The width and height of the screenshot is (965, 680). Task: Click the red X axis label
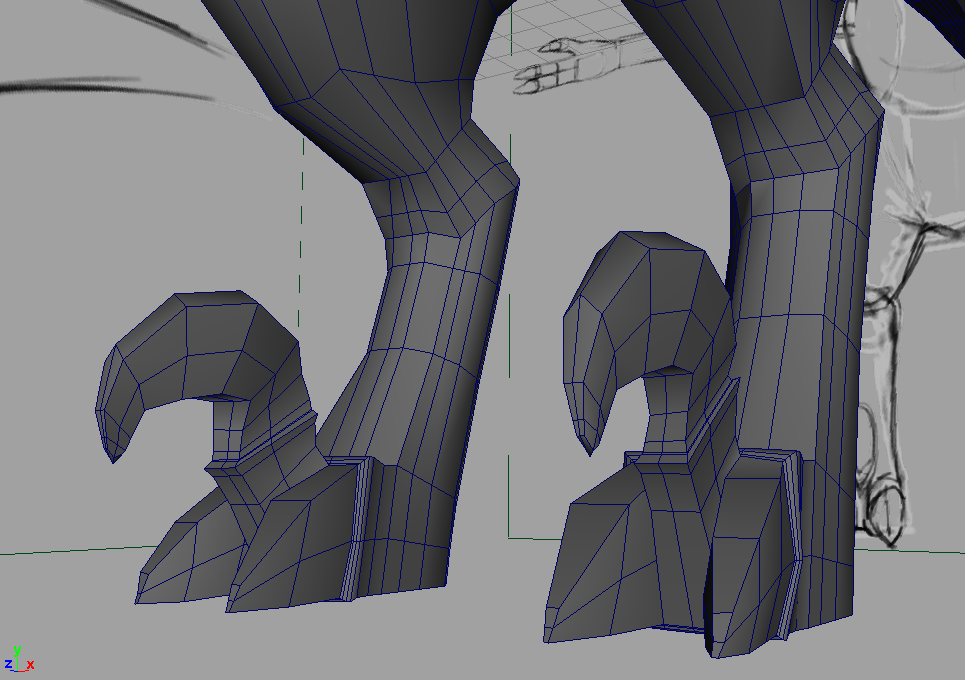tap(30, 665)
